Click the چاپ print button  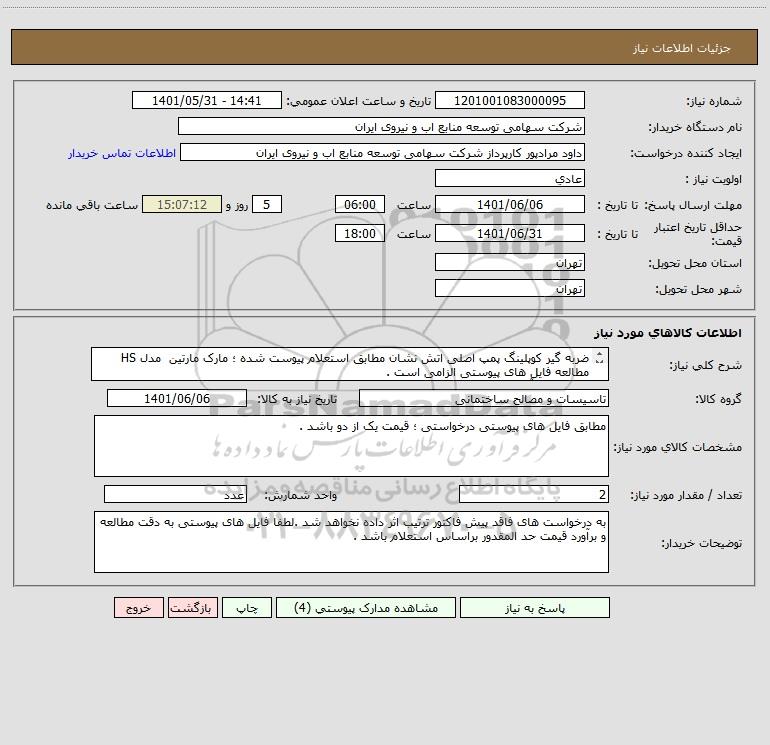coord(247,608)
